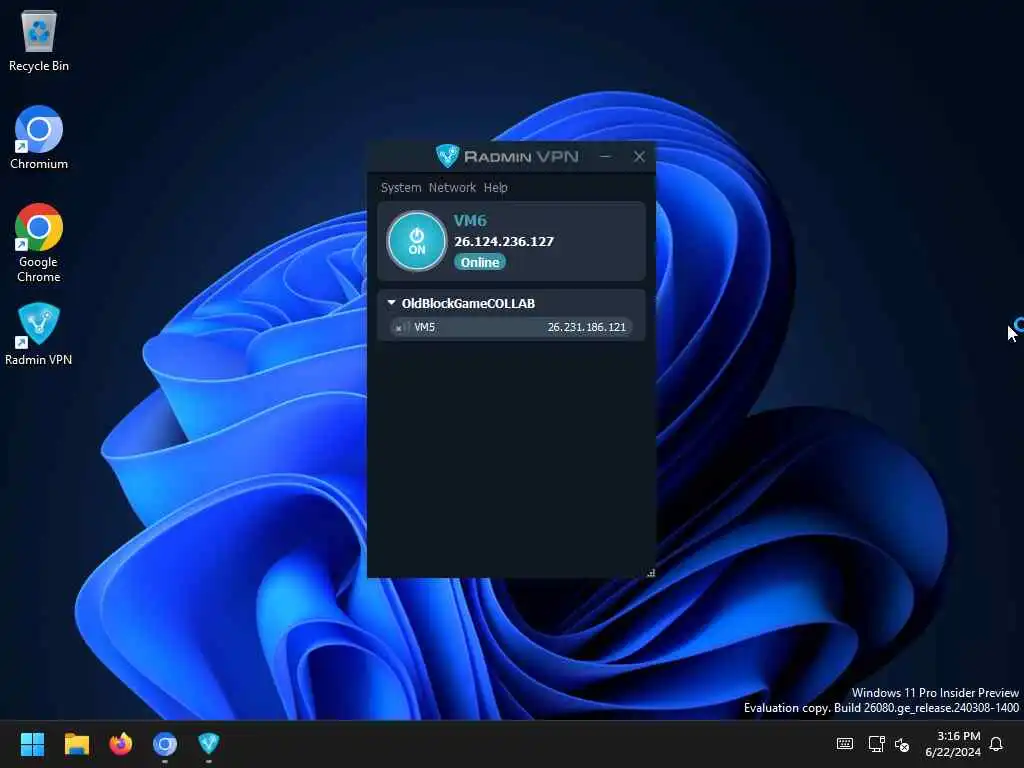Select the Recycle Bin desktop icon

[x=39, y=40]
